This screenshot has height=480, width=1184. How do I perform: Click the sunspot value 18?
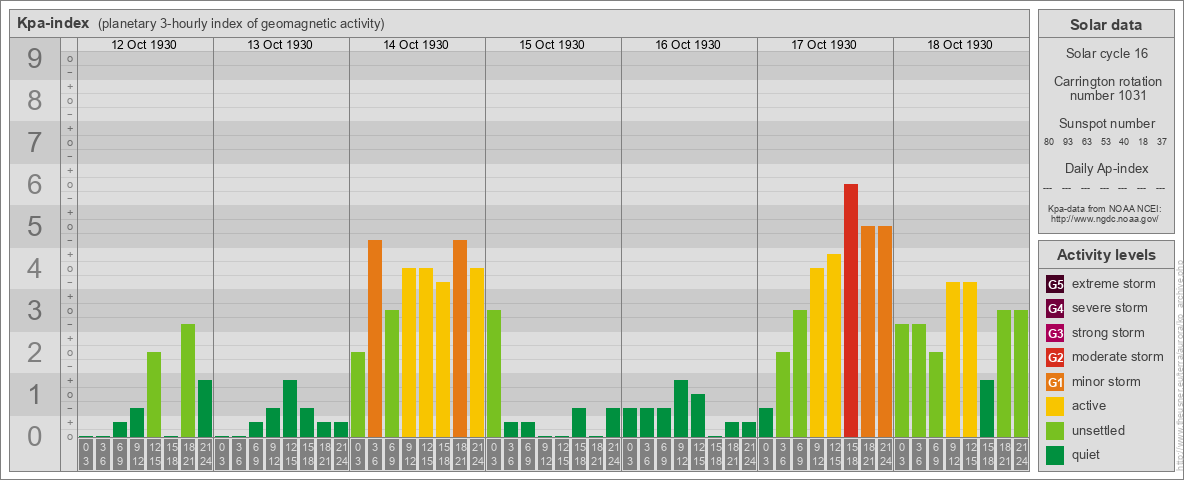point(1143,142)
